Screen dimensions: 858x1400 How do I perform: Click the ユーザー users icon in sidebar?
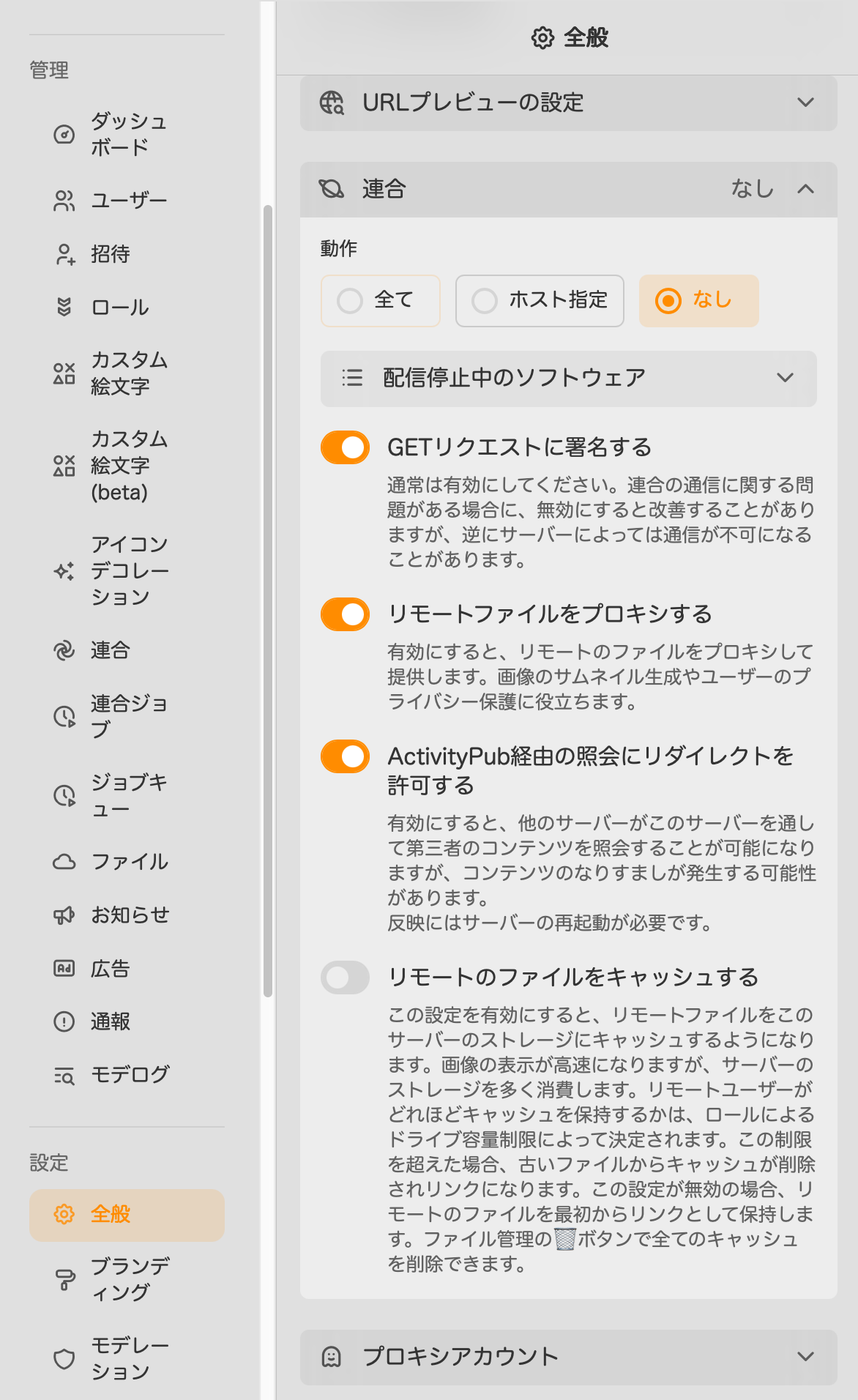click(64, 201)
